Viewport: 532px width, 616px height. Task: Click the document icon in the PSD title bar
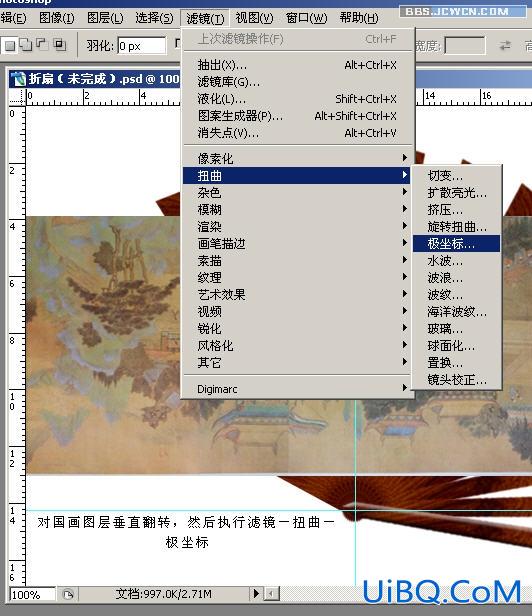pyautogui.click(x=18, y=79)
